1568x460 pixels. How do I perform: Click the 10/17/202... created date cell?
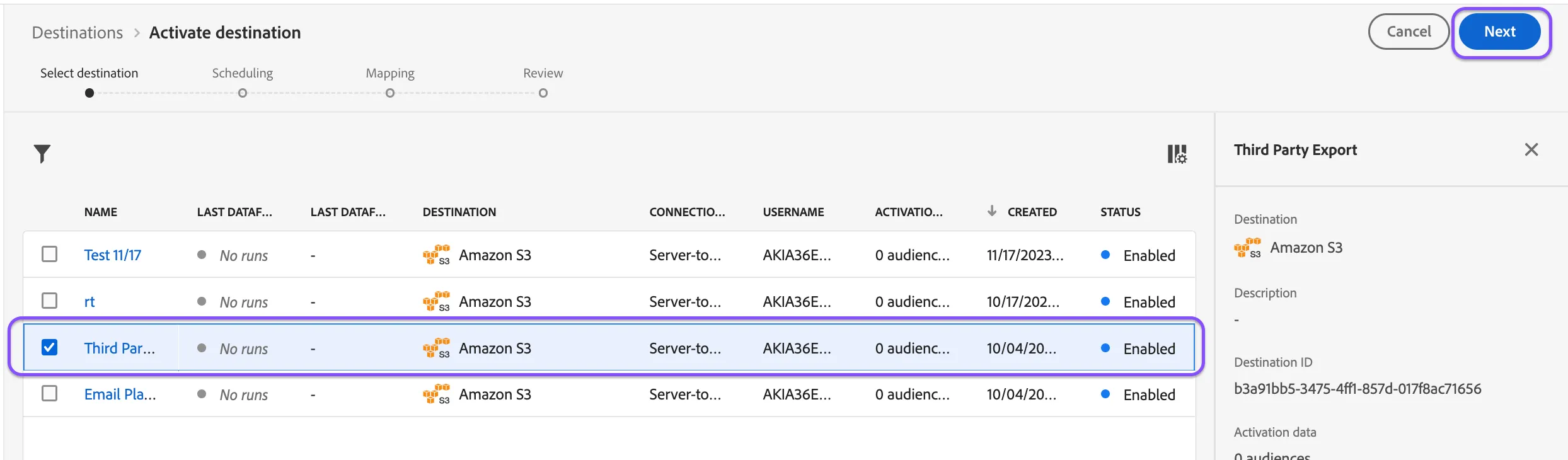click(x=1023, y=302)
